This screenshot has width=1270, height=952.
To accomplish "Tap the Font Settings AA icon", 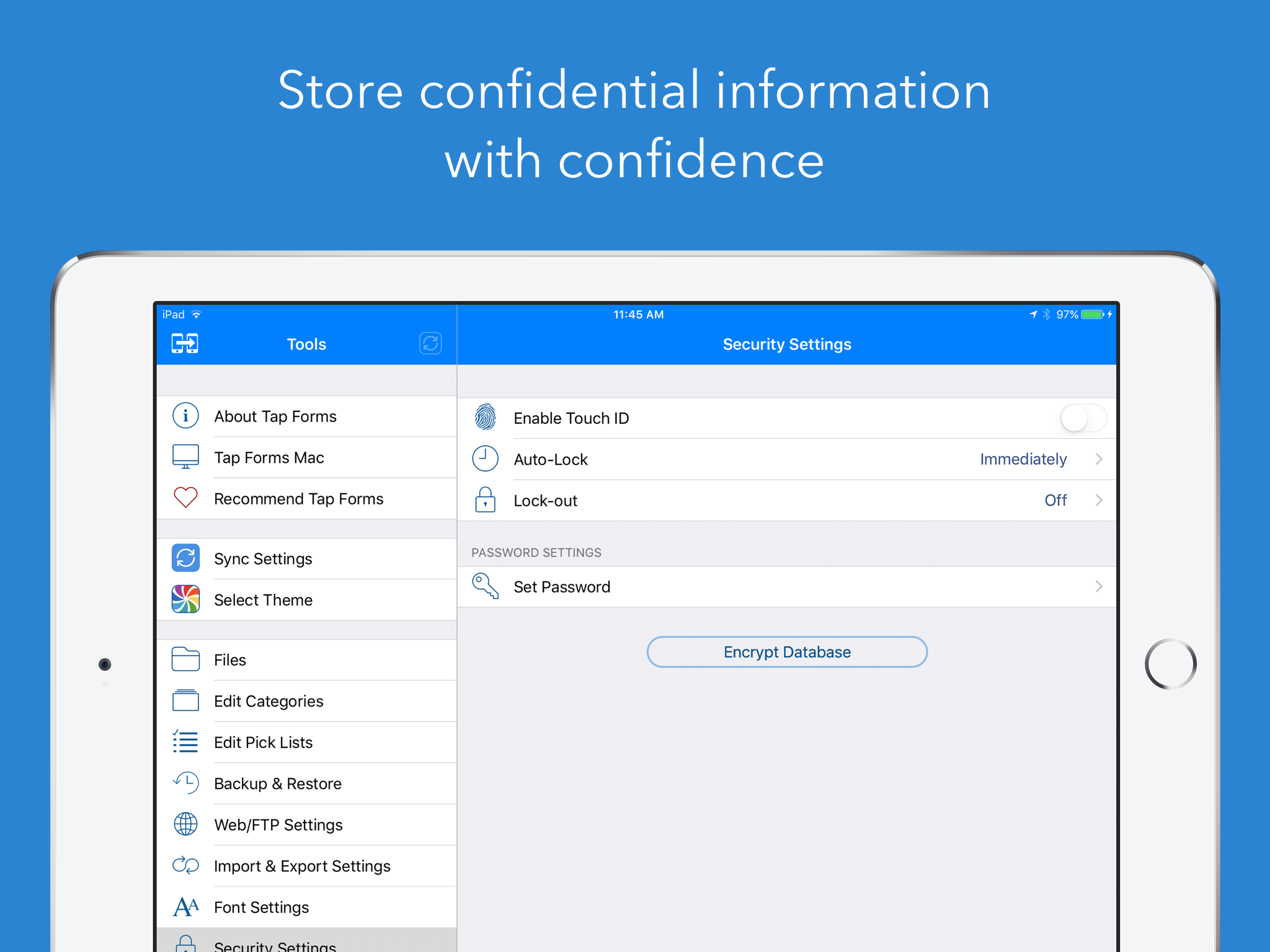I will point(185,907).
